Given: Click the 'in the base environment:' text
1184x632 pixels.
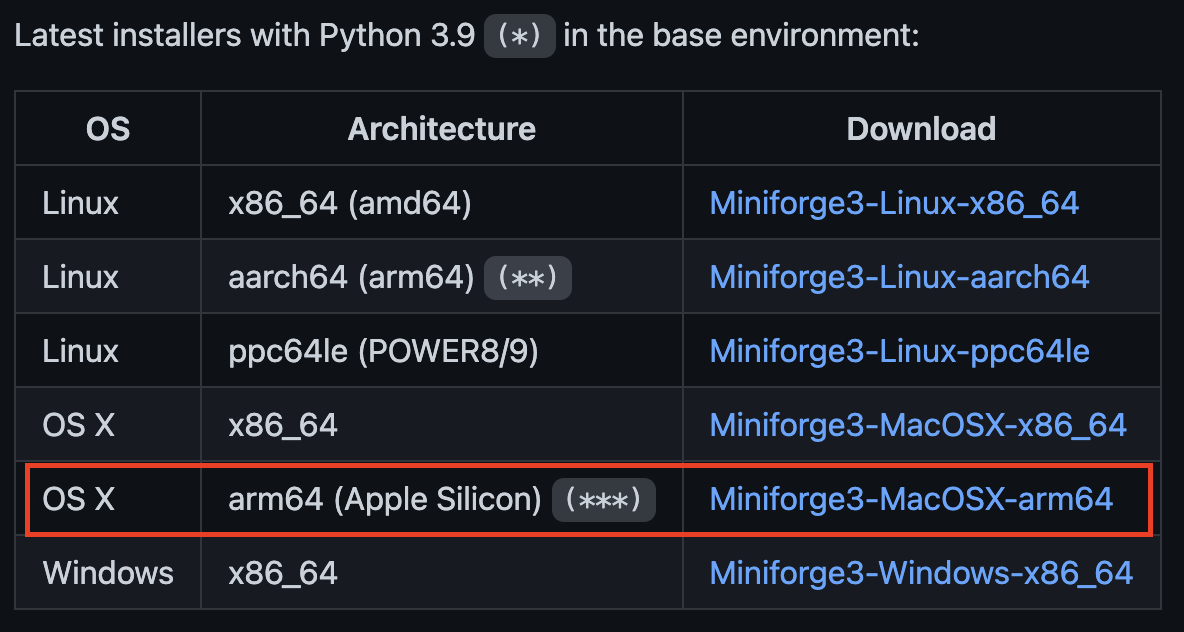Looking at the screenshot, I should pos(742,36).
